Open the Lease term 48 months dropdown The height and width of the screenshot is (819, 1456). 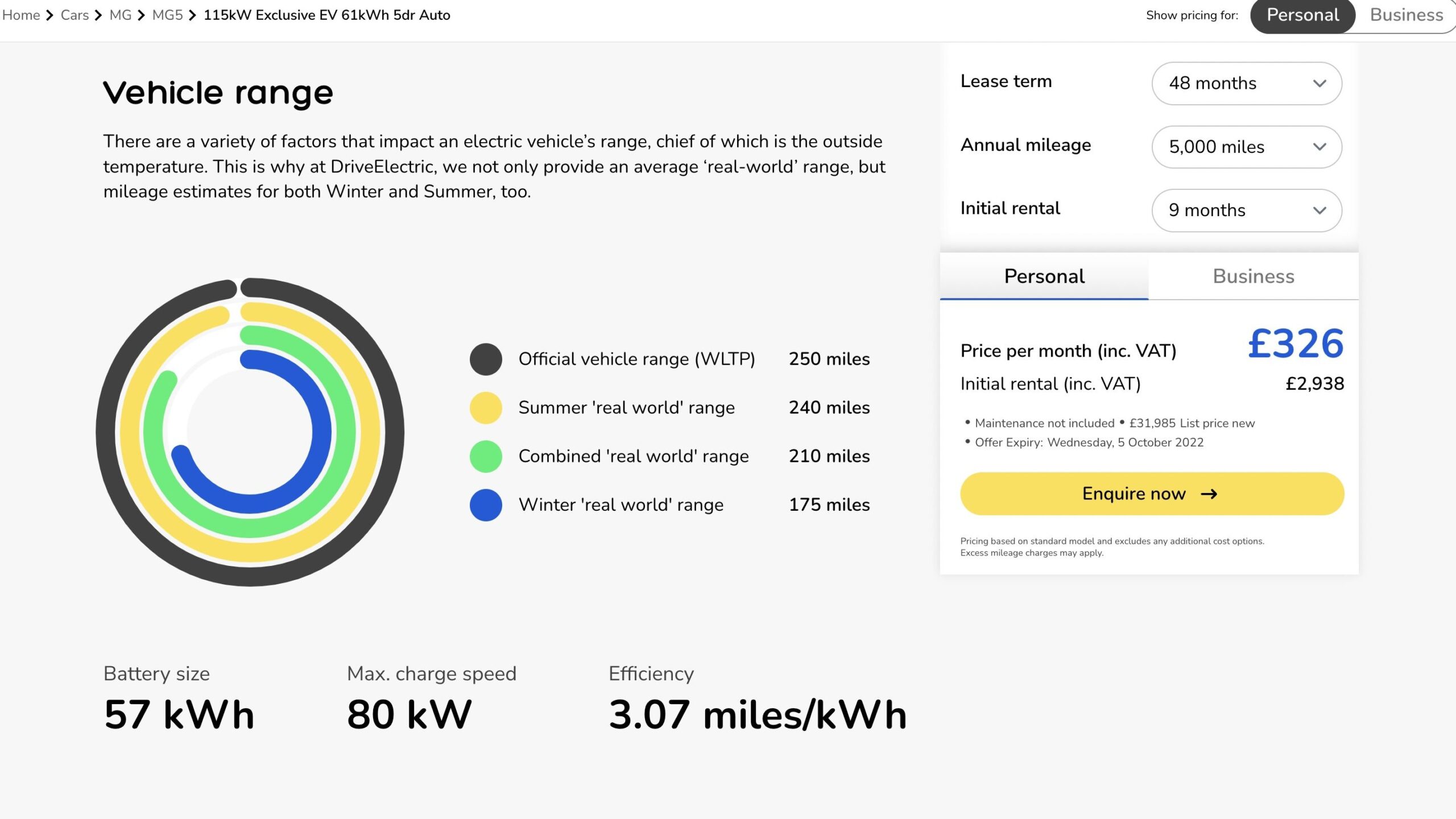pos(1247,84)
